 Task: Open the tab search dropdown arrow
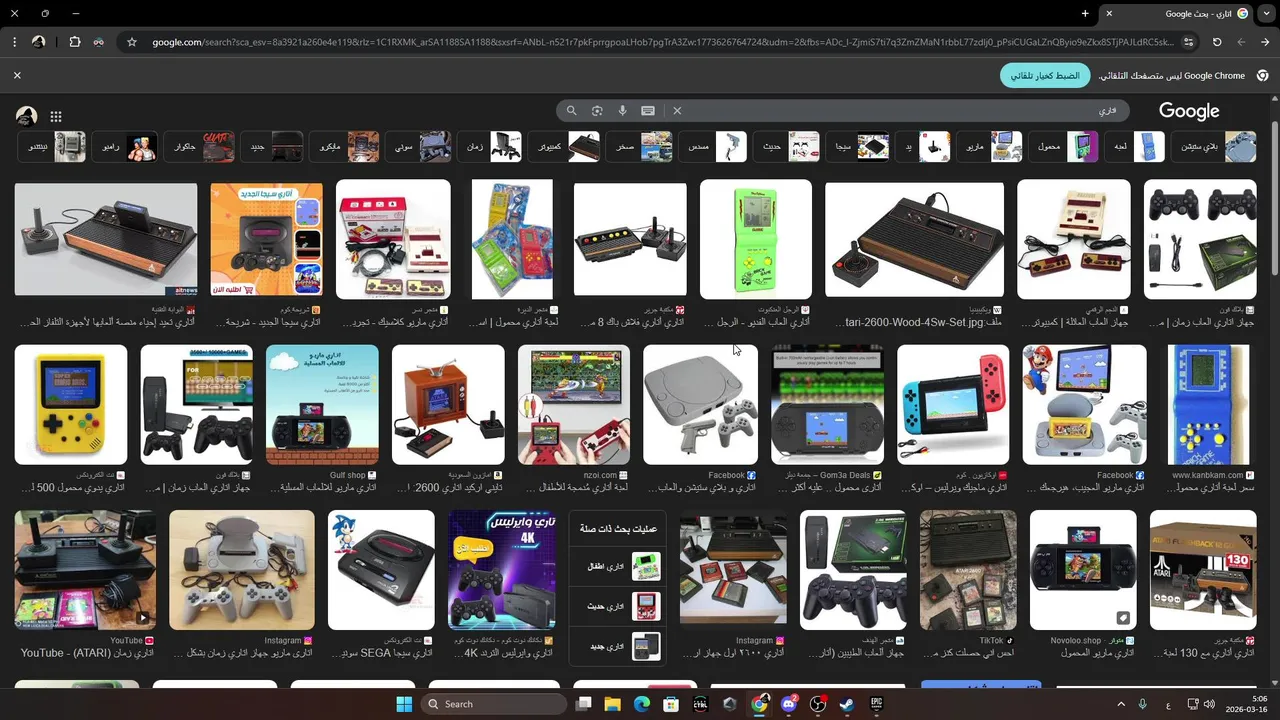tap(1265, 13)
